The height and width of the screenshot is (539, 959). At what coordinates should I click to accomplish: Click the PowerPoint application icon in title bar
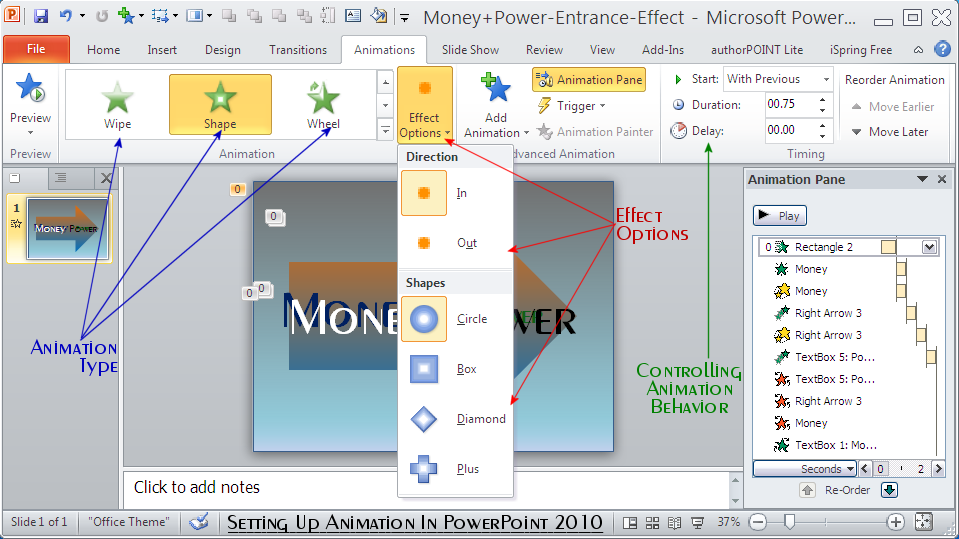12,15
